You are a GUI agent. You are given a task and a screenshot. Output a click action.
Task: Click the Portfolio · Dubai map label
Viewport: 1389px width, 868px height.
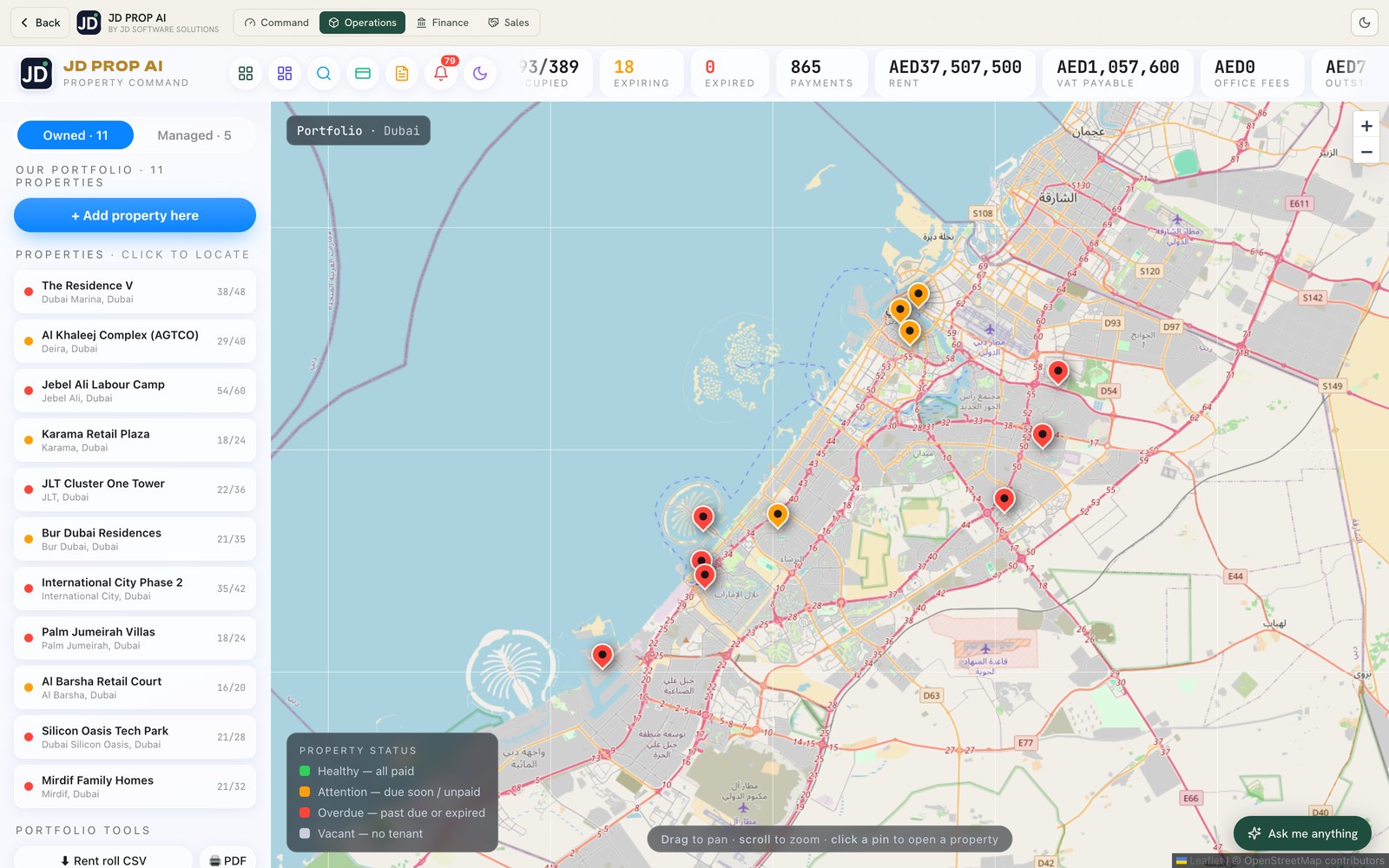pyautogui.click(x=359, y=131)
